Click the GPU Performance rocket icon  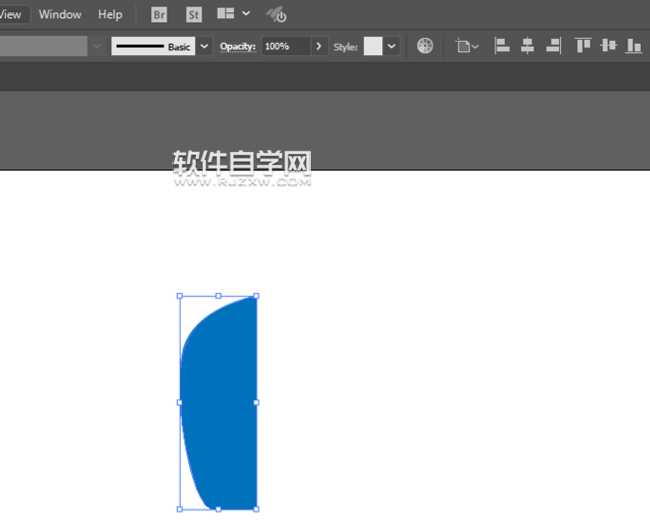click(x=276, y=15)
